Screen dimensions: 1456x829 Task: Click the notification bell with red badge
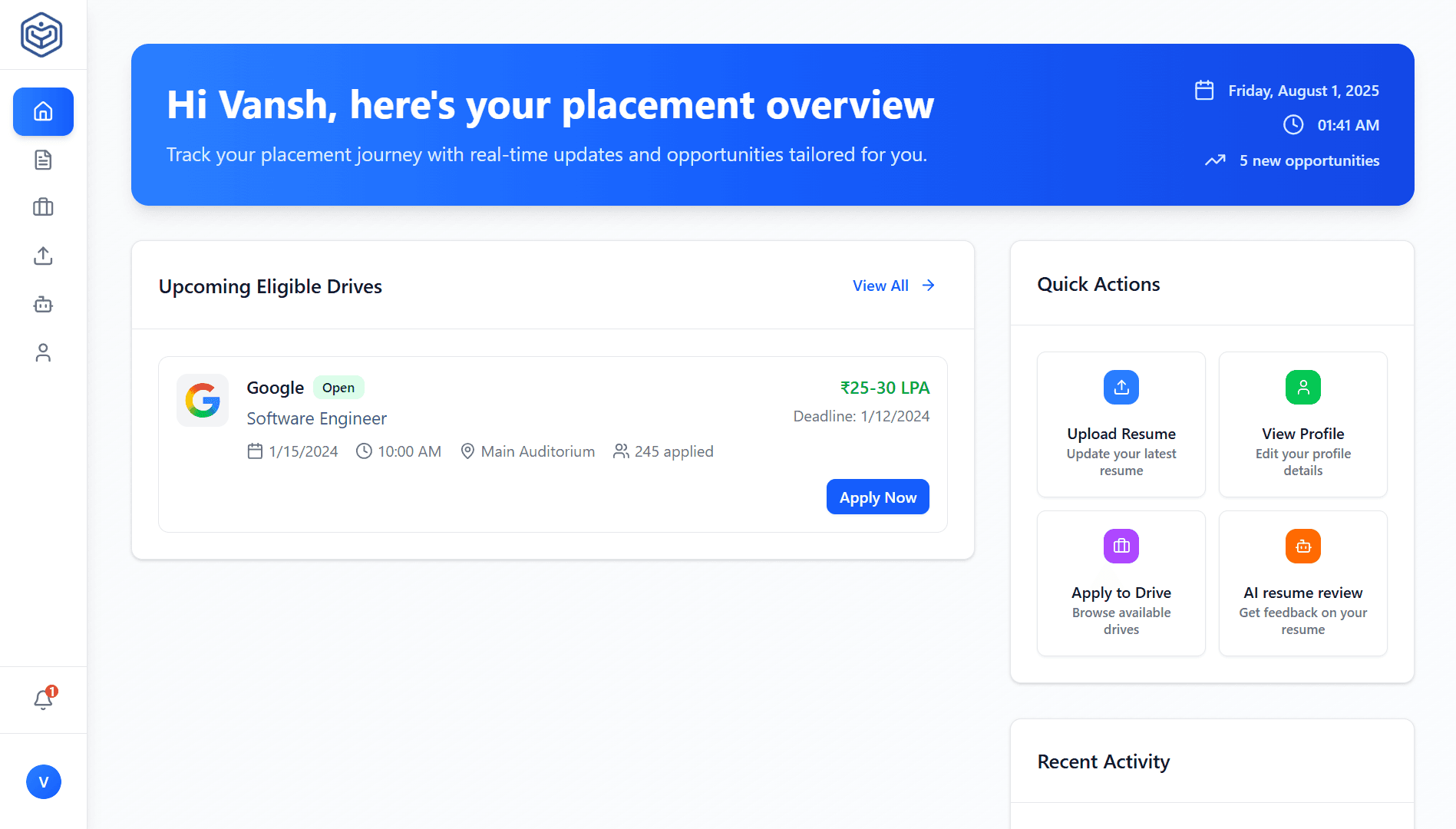tap(43, 700)
